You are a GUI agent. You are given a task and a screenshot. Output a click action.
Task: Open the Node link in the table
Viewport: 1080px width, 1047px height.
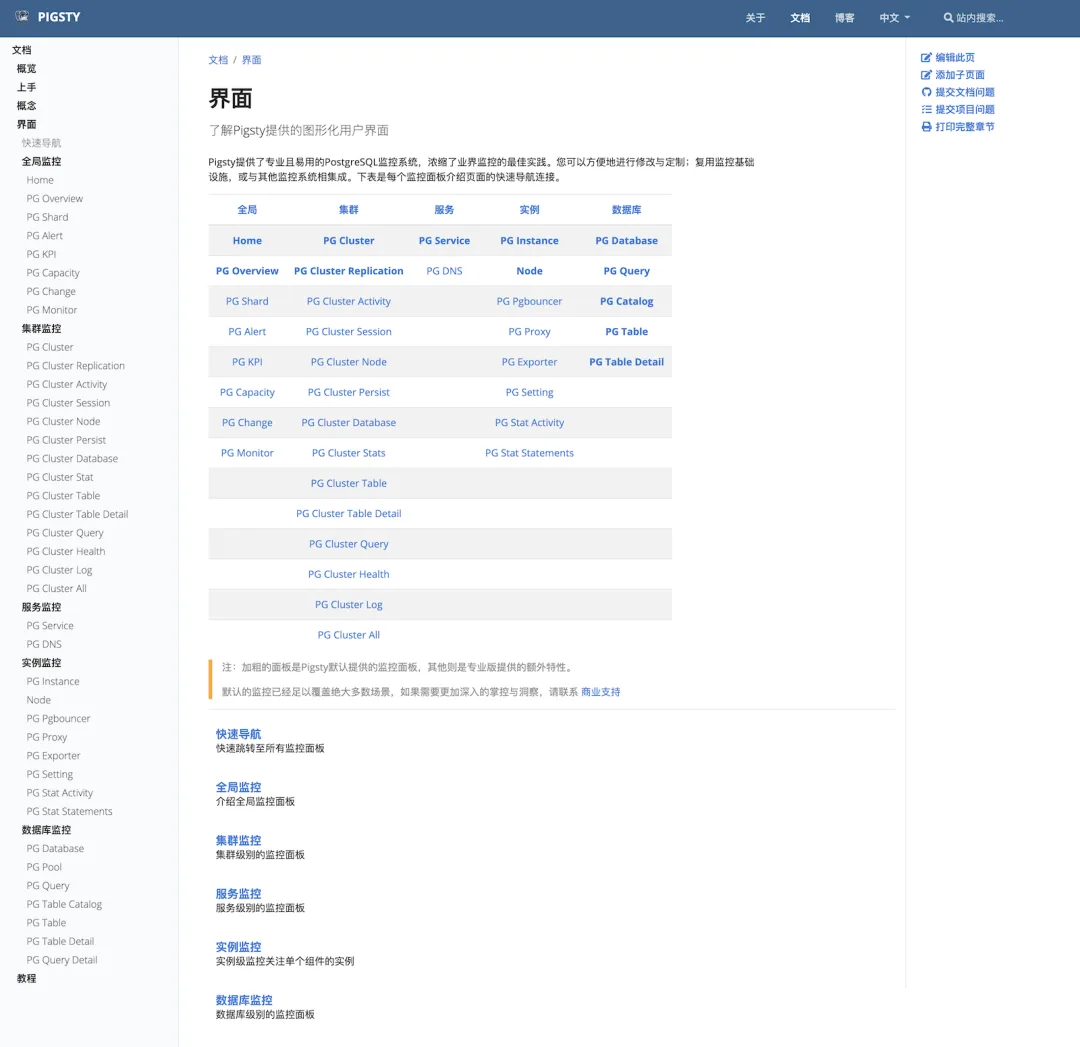click(x=530, y=271)
